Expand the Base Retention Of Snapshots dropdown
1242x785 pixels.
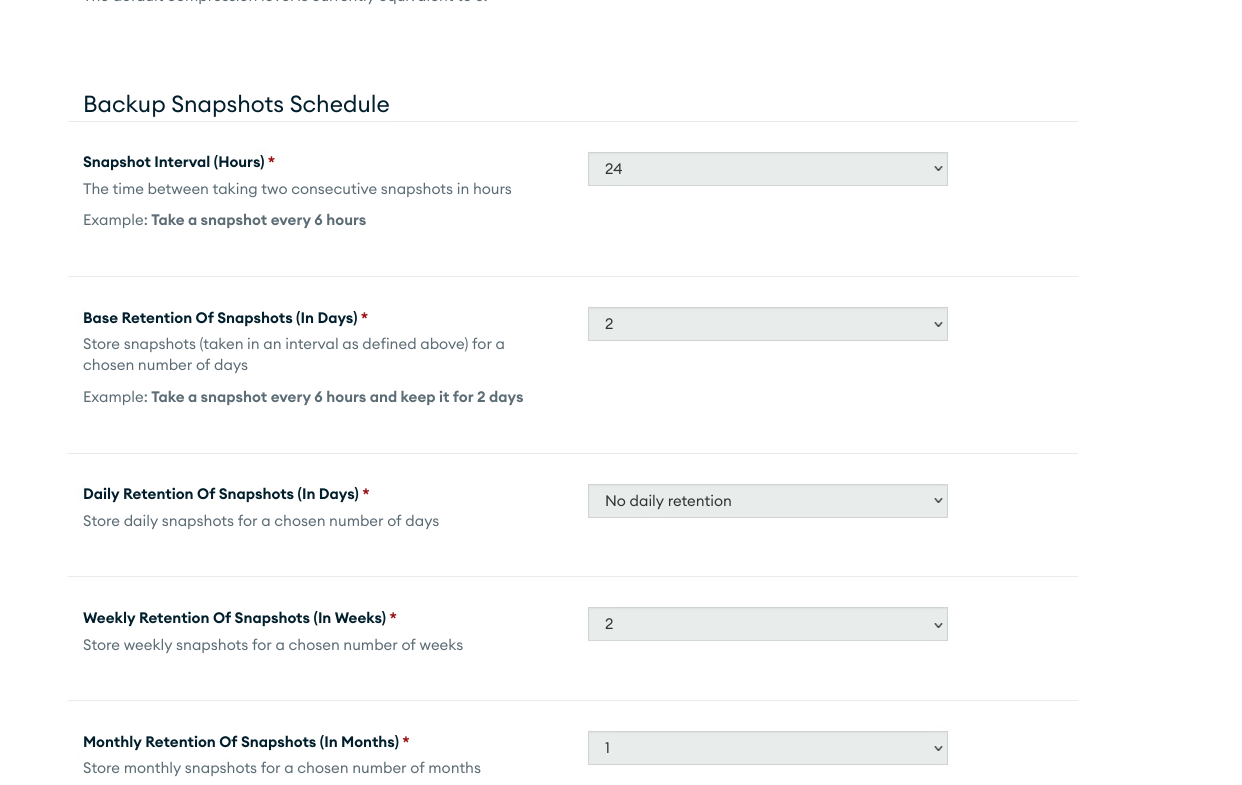click(767, 324)
